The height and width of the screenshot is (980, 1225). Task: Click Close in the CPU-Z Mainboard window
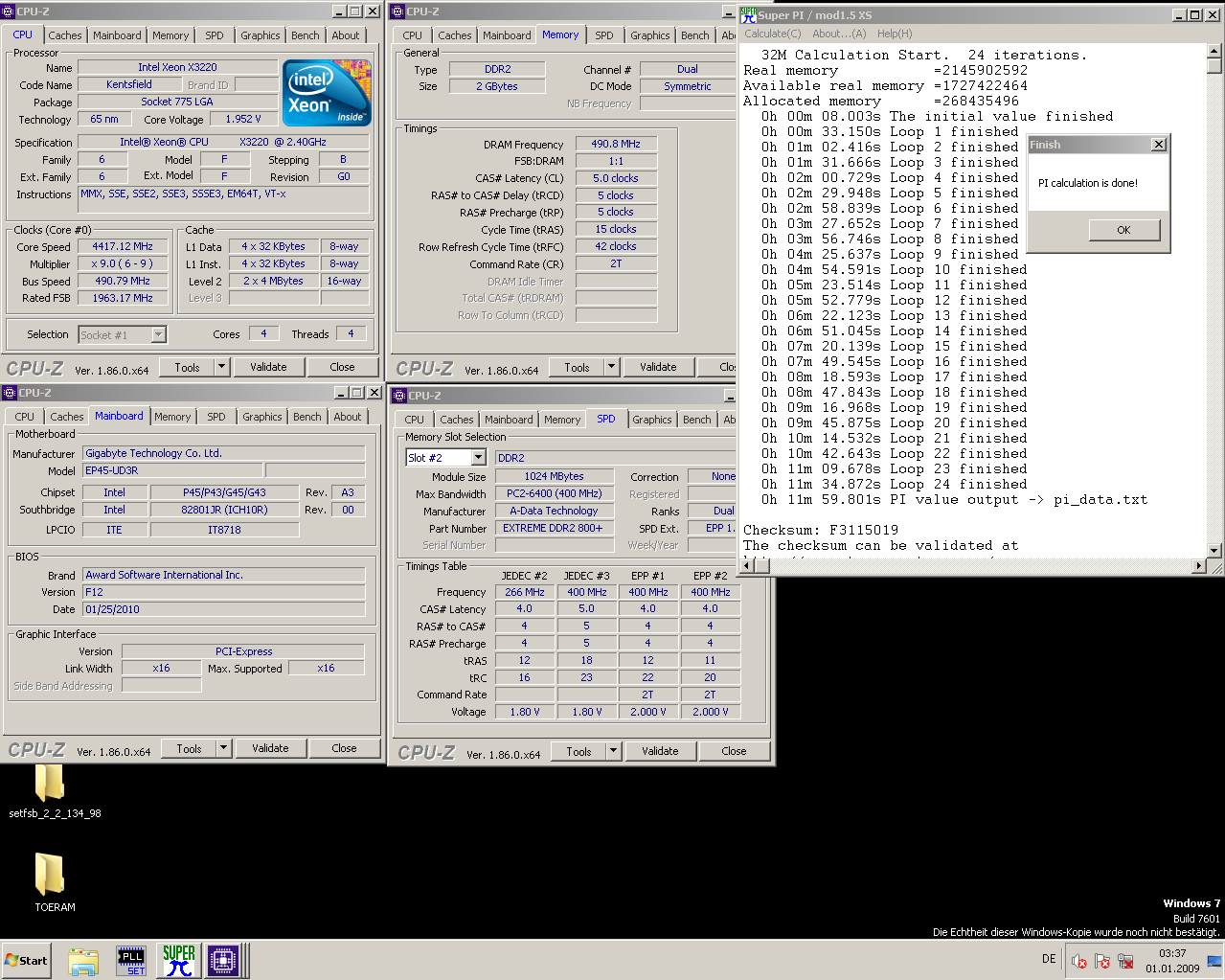click(344, 748)
